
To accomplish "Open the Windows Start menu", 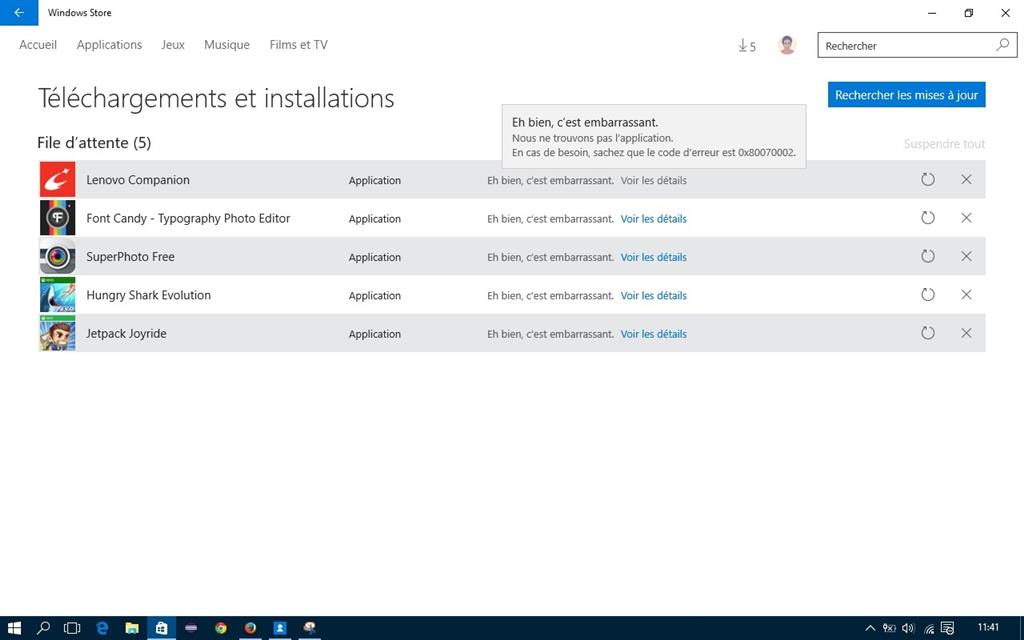I will (14, 628).
